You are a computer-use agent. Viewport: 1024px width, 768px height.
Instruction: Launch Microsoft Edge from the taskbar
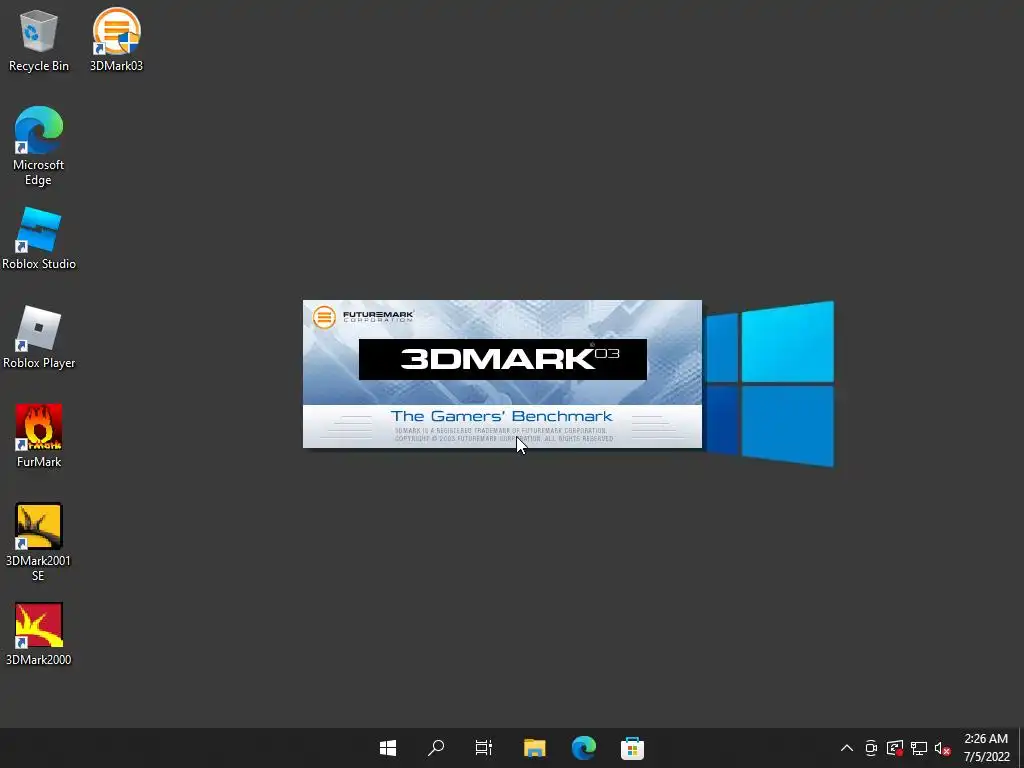tap(584, 748)
